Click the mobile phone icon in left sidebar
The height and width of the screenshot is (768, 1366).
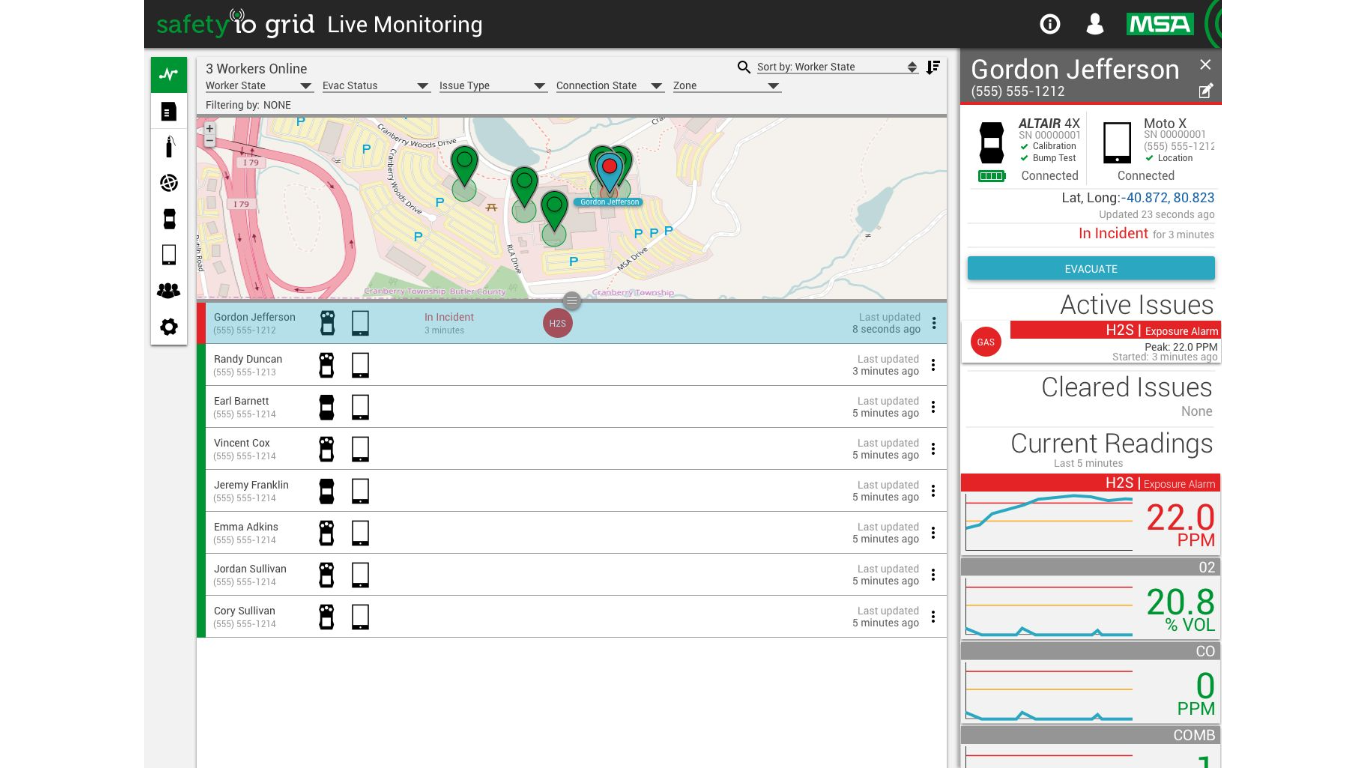pyautogui.click(x=167, y=254)
